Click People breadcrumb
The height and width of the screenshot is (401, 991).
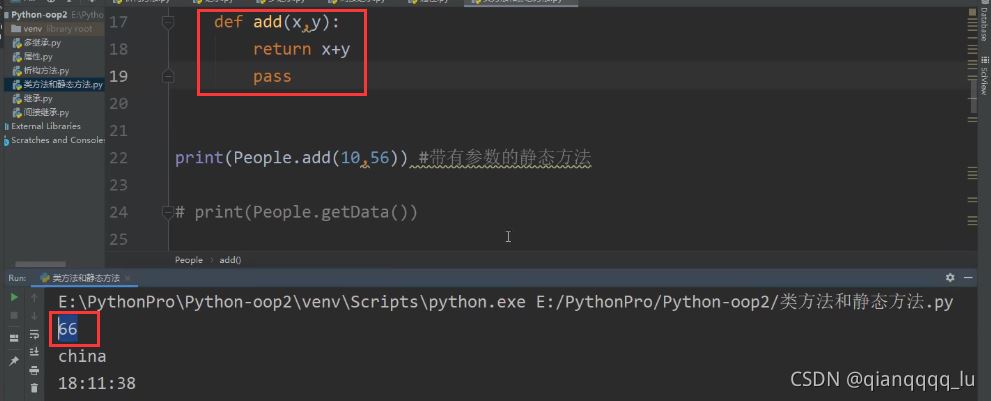click(x=189, y=260)
